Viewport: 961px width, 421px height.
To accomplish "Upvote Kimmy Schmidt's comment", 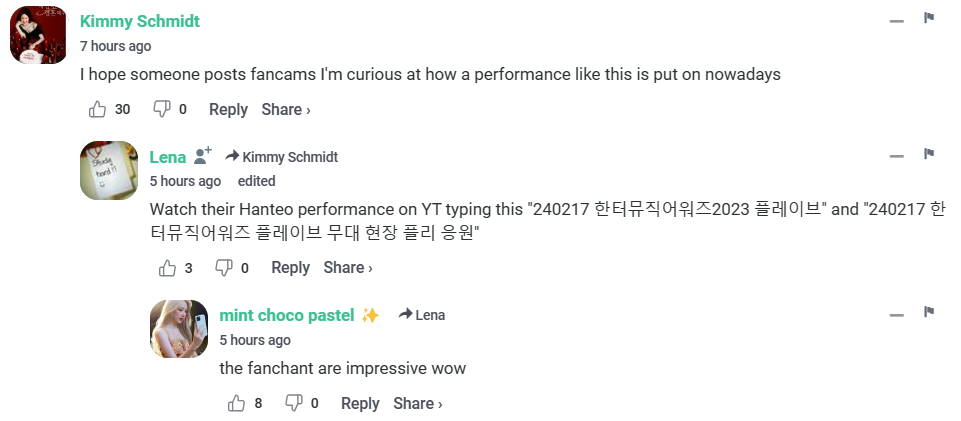I will click(x=97, y=109).
